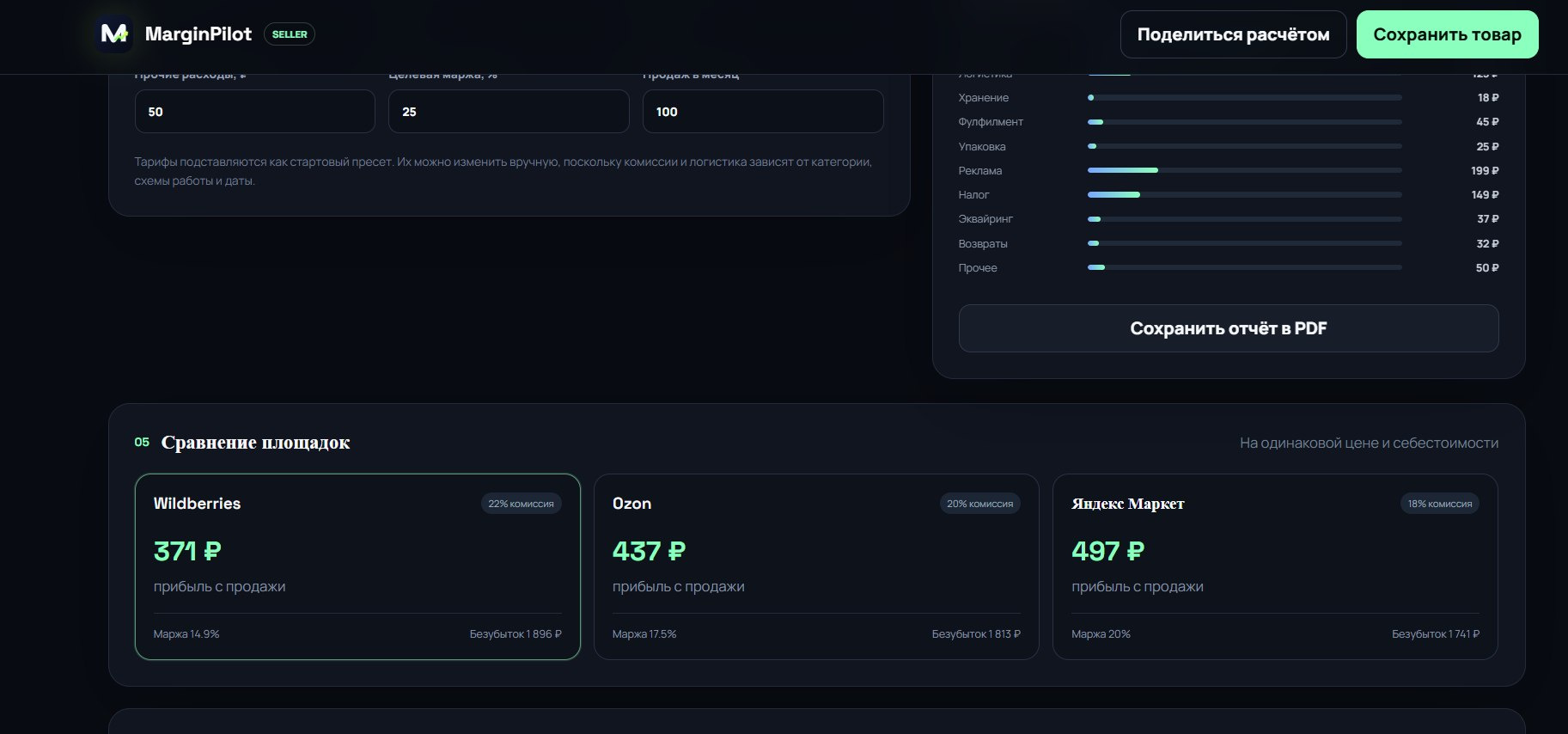Click the SELLER badge next to MarginPilot
1568x734 pixels.
click(x=290, y=34)
